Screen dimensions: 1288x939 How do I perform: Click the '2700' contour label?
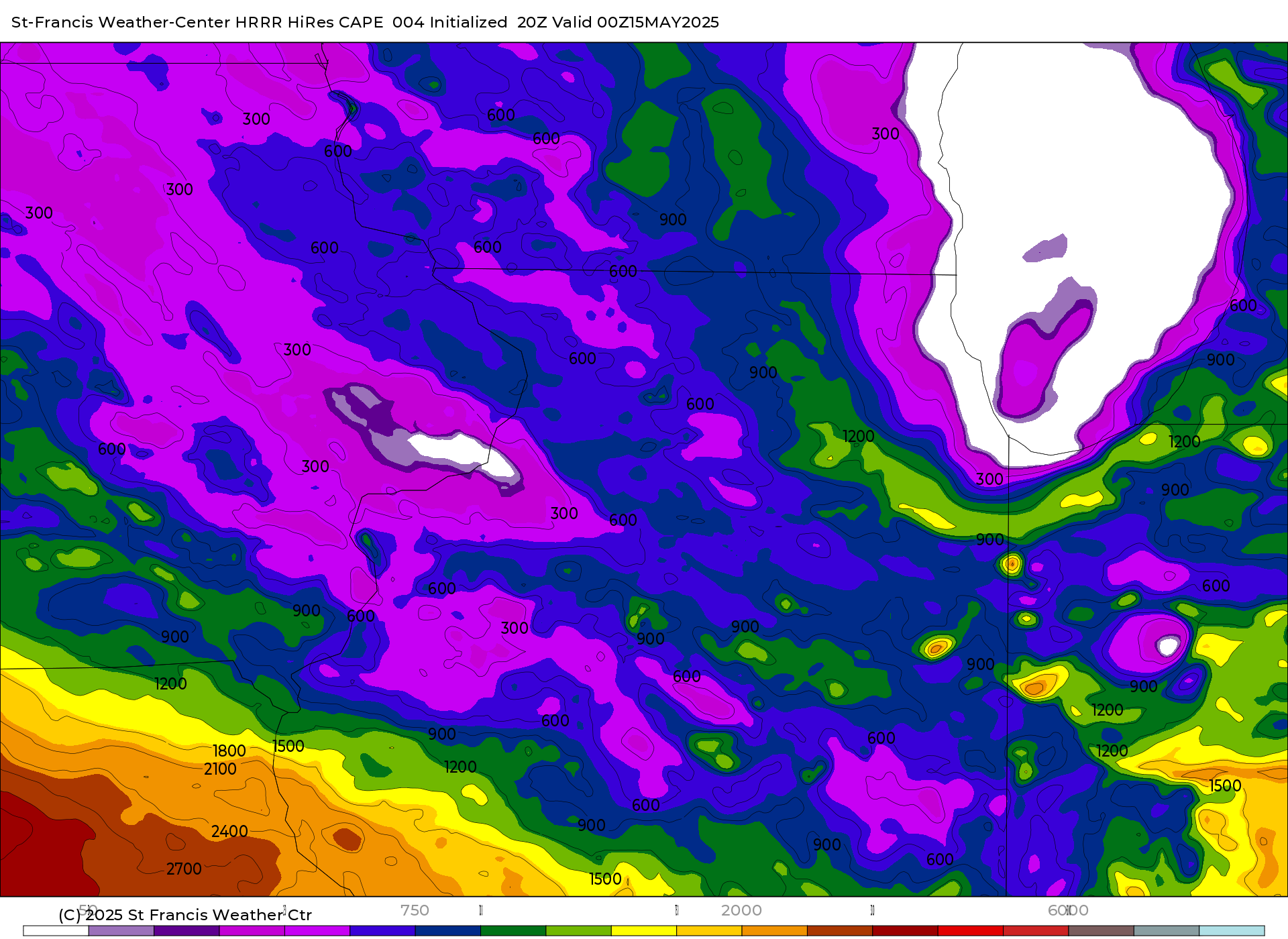(184, 869)
